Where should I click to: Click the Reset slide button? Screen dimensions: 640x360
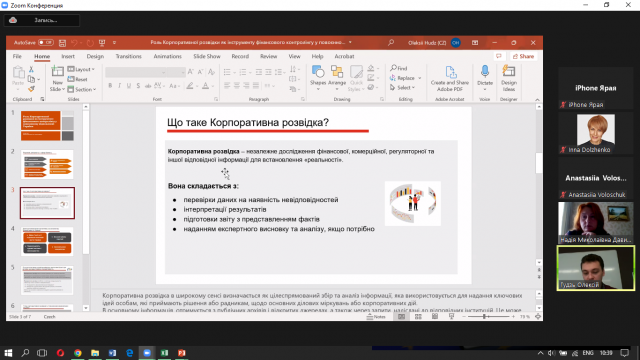[78, 79]
